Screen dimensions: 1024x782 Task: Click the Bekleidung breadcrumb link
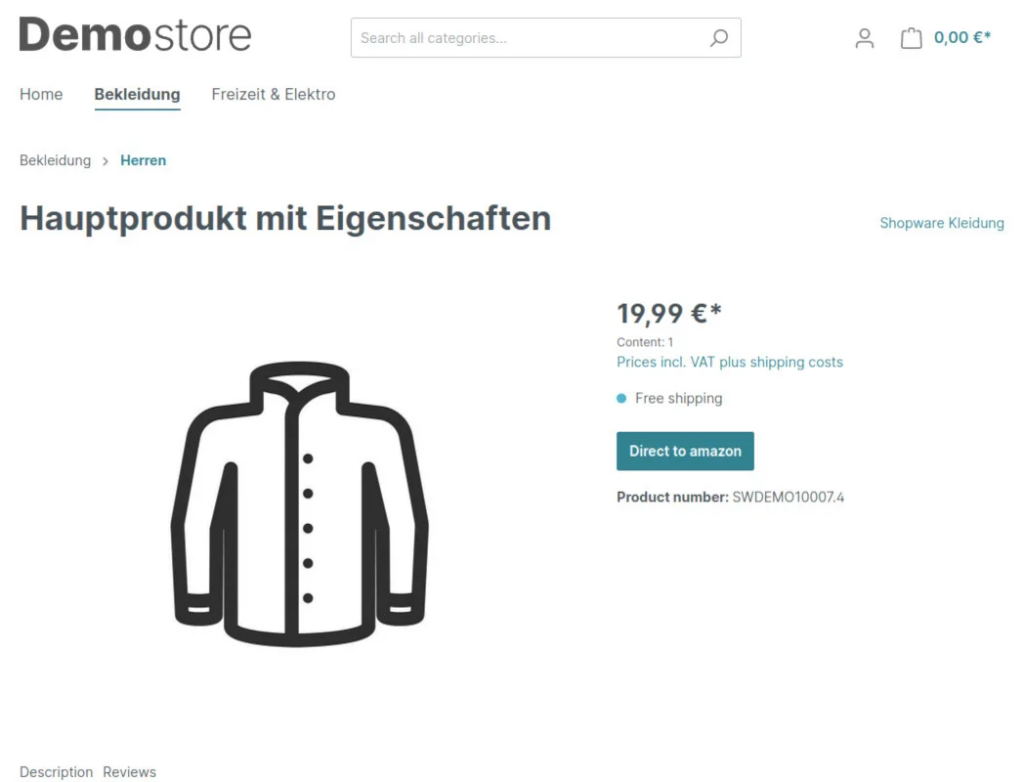(55, 160)
